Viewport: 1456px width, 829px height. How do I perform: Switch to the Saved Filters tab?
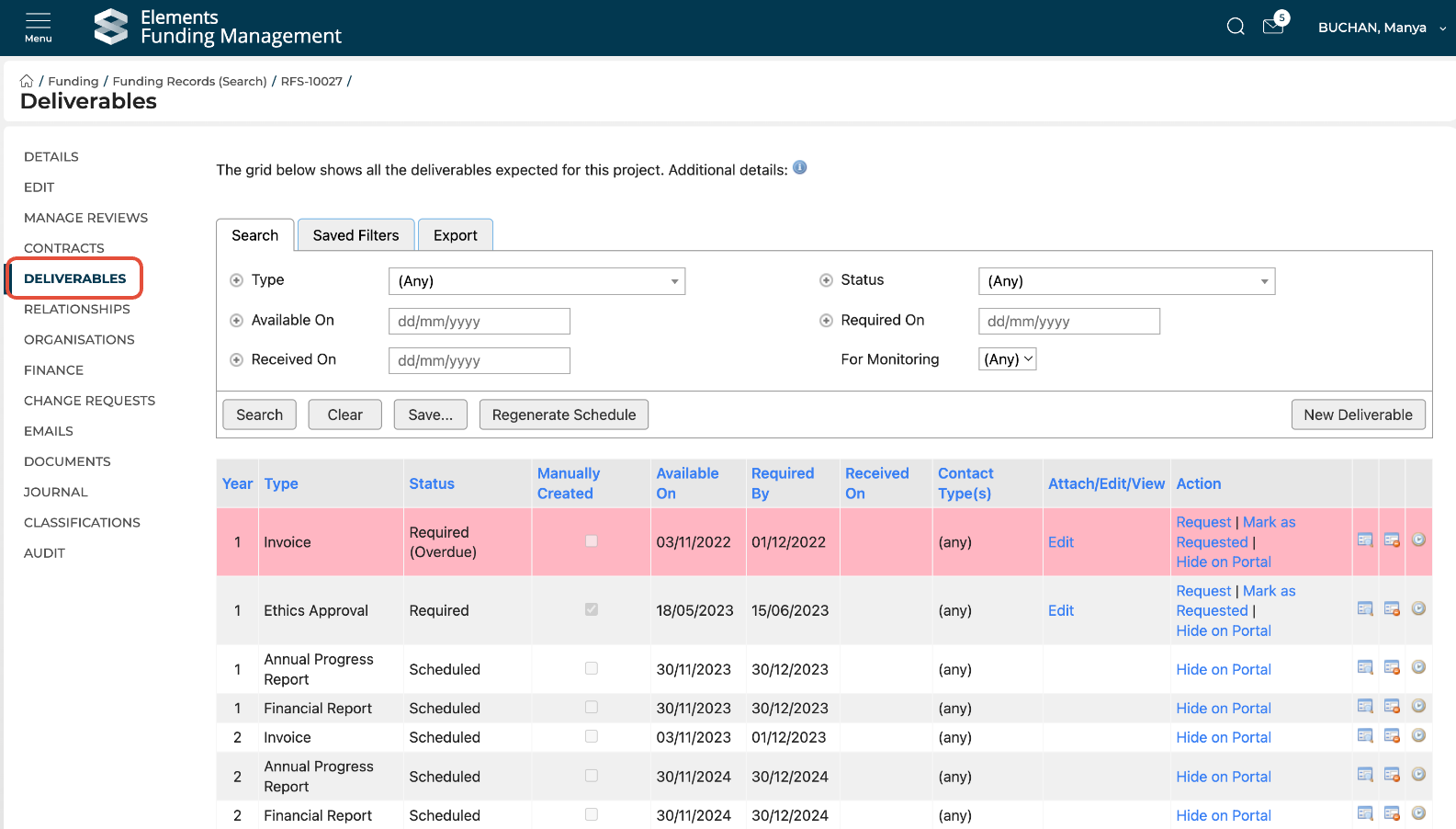tap(356, 235)
